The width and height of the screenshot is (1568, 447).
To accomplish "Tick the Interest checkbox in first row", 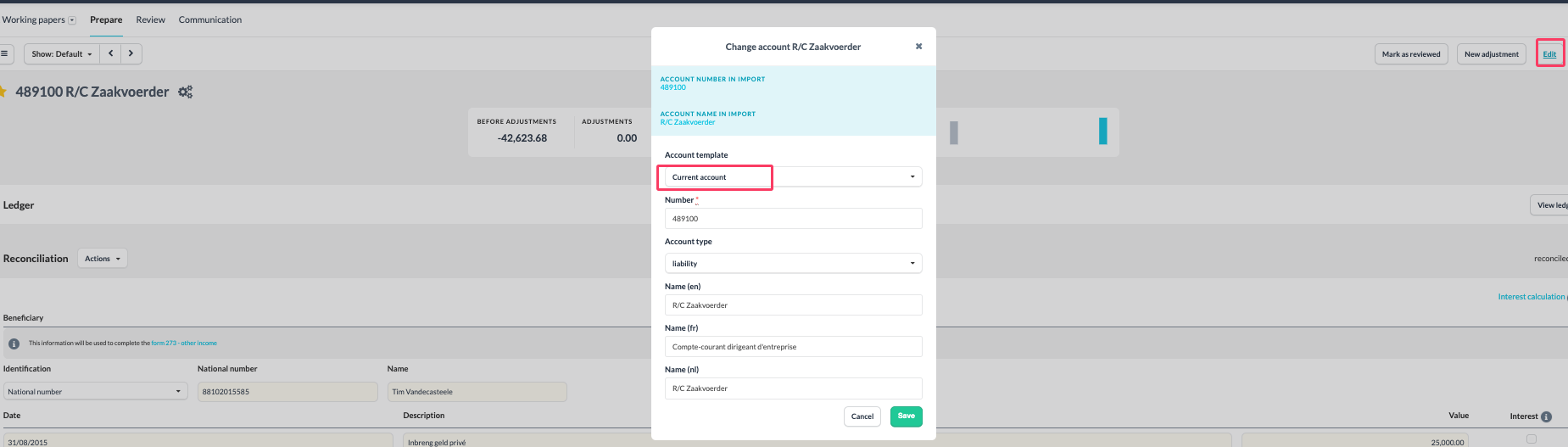I will pyautogui.click(x=1531, y=439).
